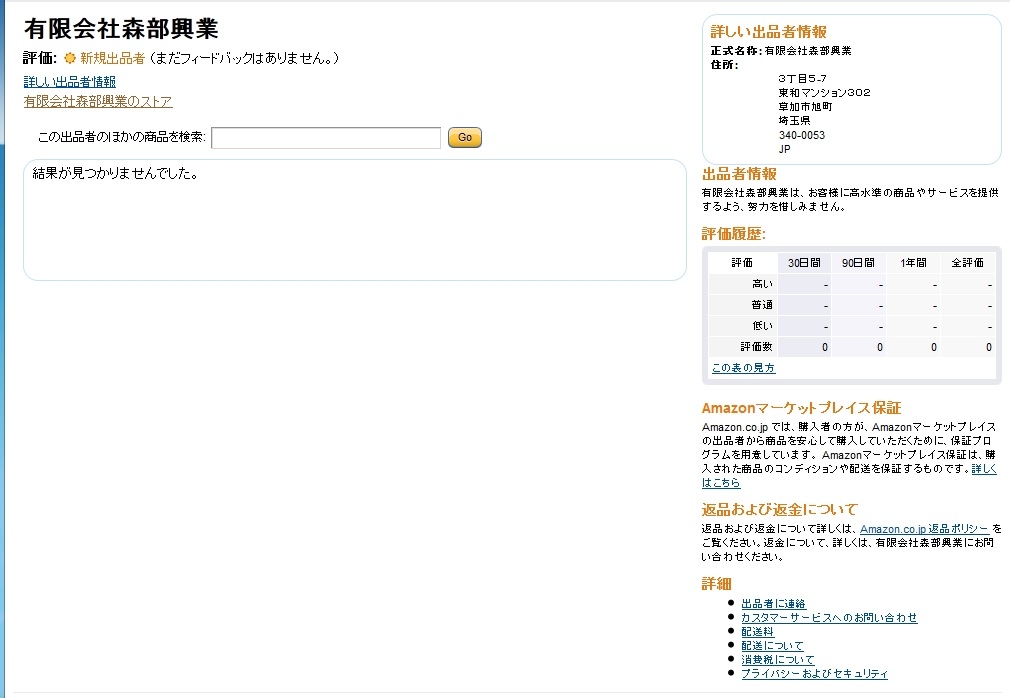Image resolution: width=1010 pixels, height=698 pixels.
Task: Open カスタマーサービスへのお問い合わせ link
Action: [x=829, y=618]
